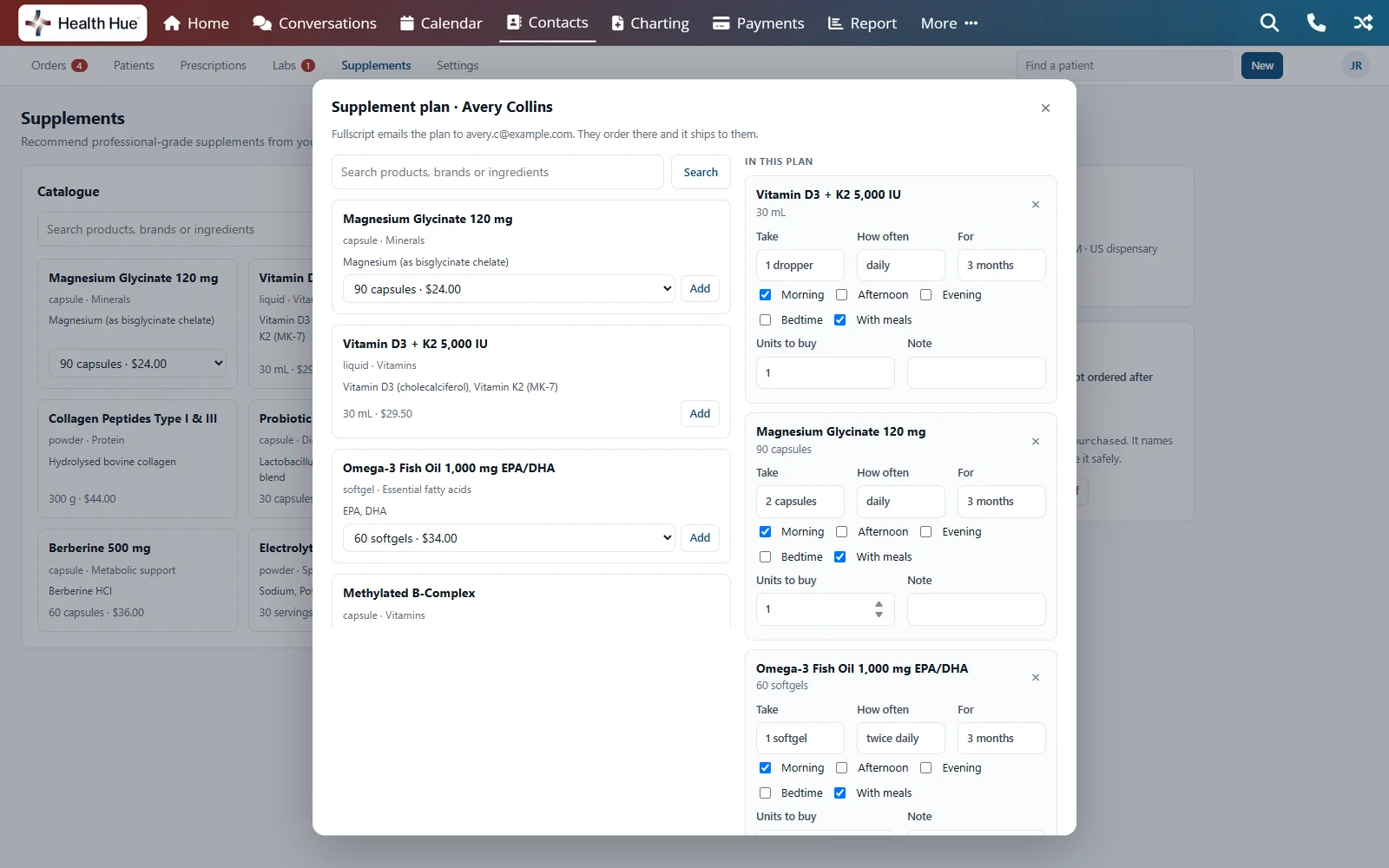Open Conversations in top navigation

(314, 23)
